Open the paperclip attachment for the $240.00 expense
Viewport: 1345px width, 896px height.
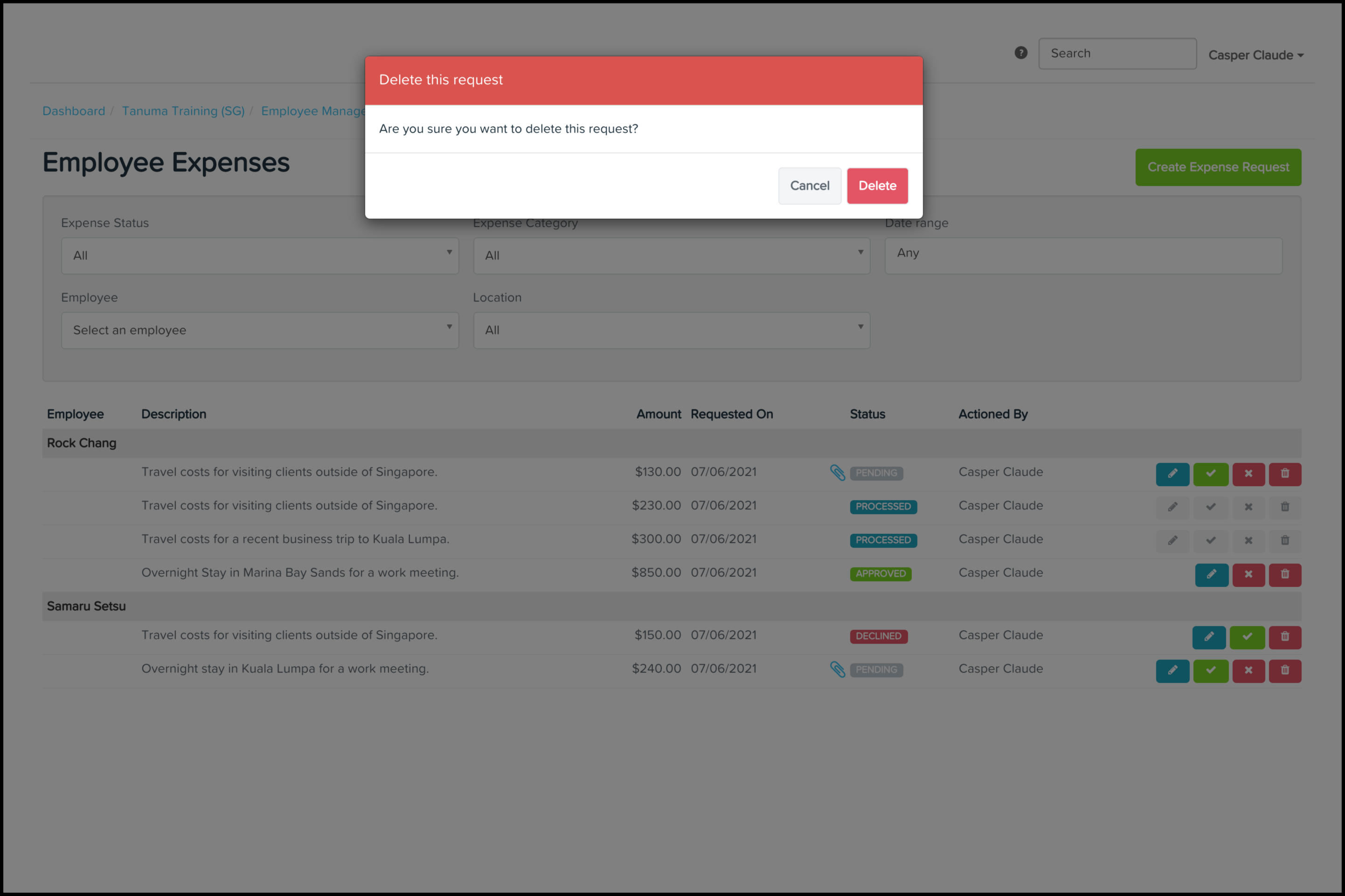click(838, 669)
